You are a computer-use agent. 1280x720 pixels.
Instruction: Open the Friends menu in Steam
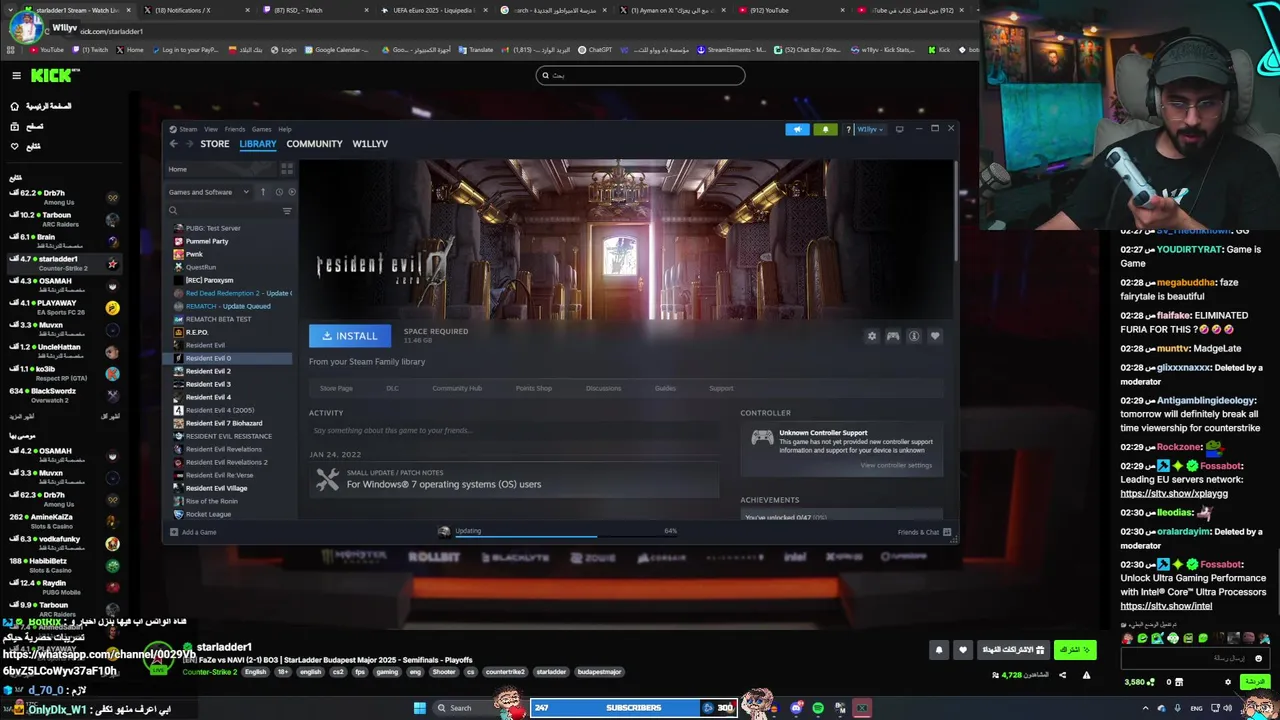235,129
